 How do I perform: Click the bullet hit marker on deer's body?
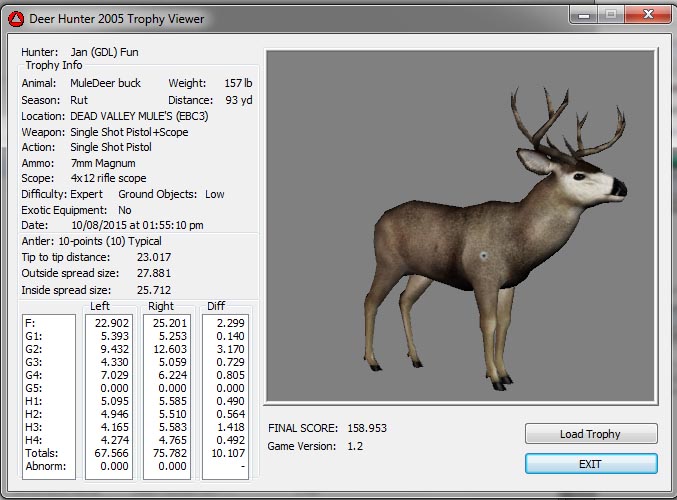[483, 256]
